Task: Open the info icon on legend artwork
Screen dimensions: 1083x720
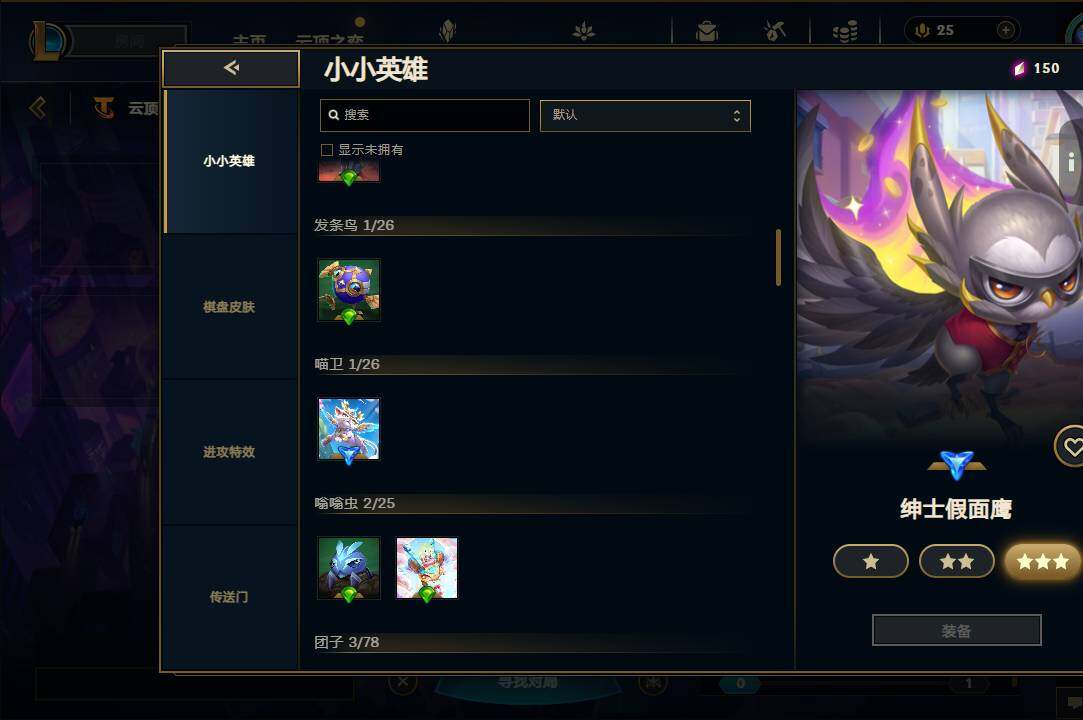Action: [1071, 162]
